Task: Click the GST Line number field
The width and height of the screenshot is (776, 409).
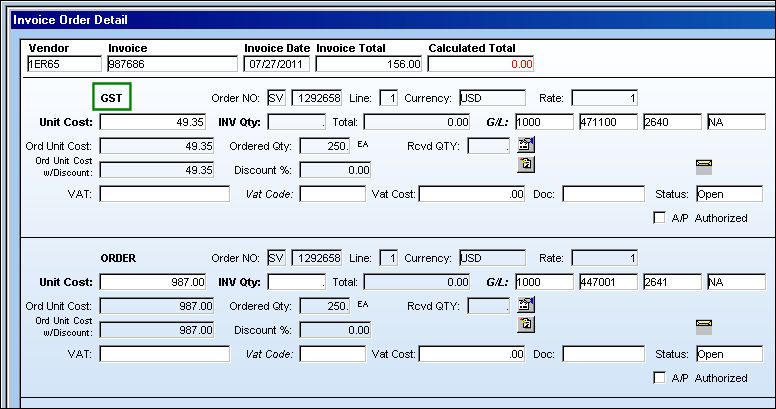Action: click(388, 98)
